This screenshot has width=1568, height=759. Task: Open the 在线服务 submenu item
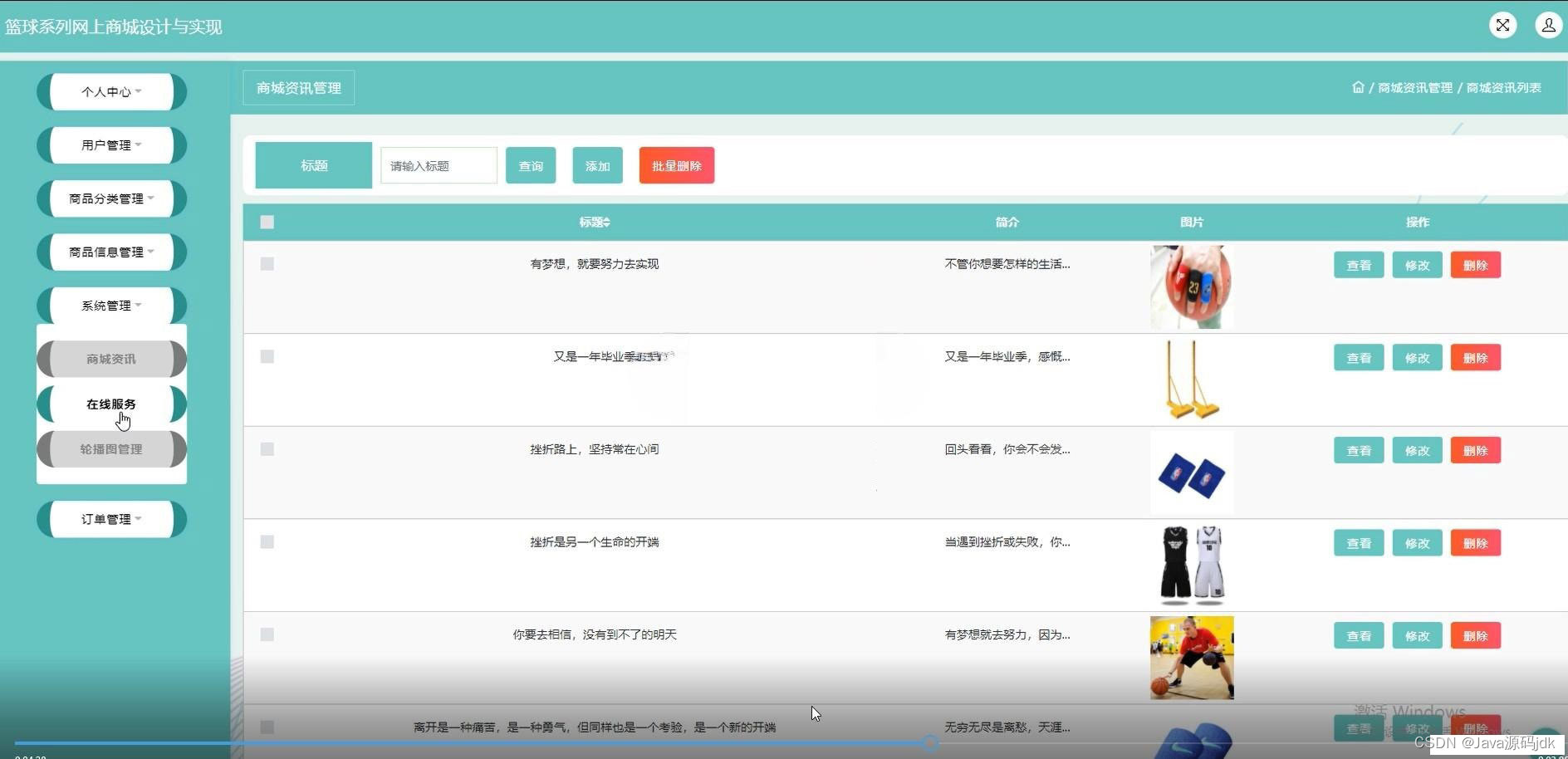(x=111, y=404)
